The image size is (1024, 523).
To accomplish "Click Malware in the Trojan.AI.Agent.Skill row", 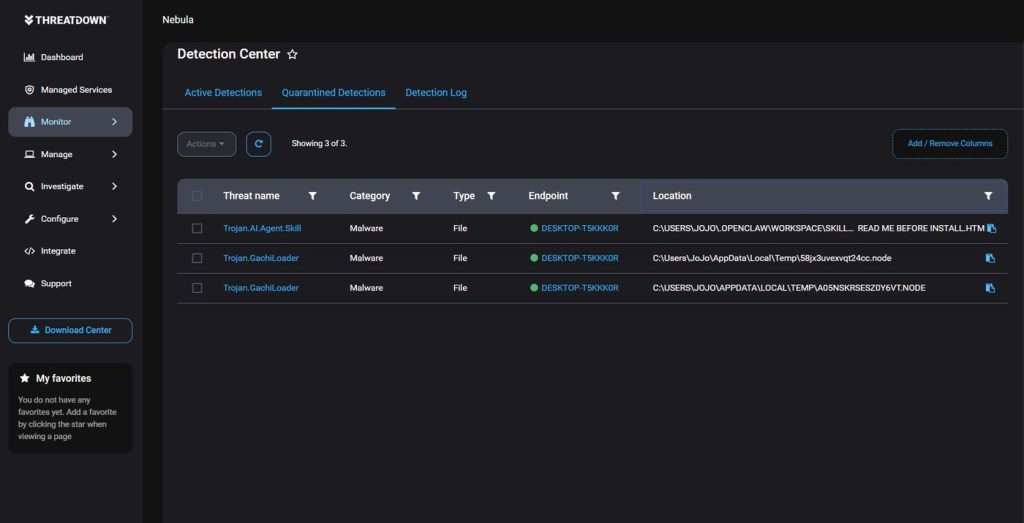I will 366,229.
